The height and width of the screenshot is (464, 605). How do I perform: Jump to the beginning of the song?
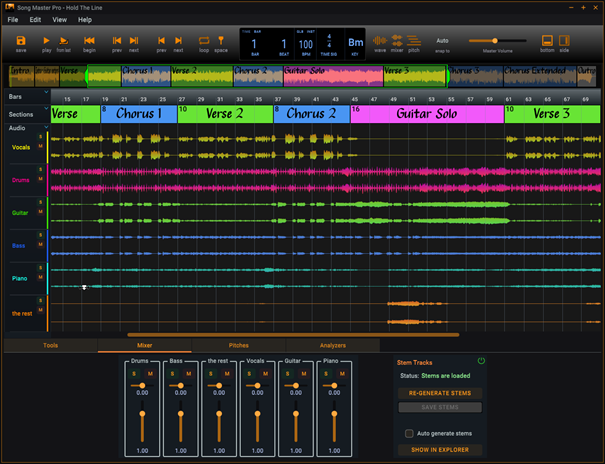pos(89,41)
